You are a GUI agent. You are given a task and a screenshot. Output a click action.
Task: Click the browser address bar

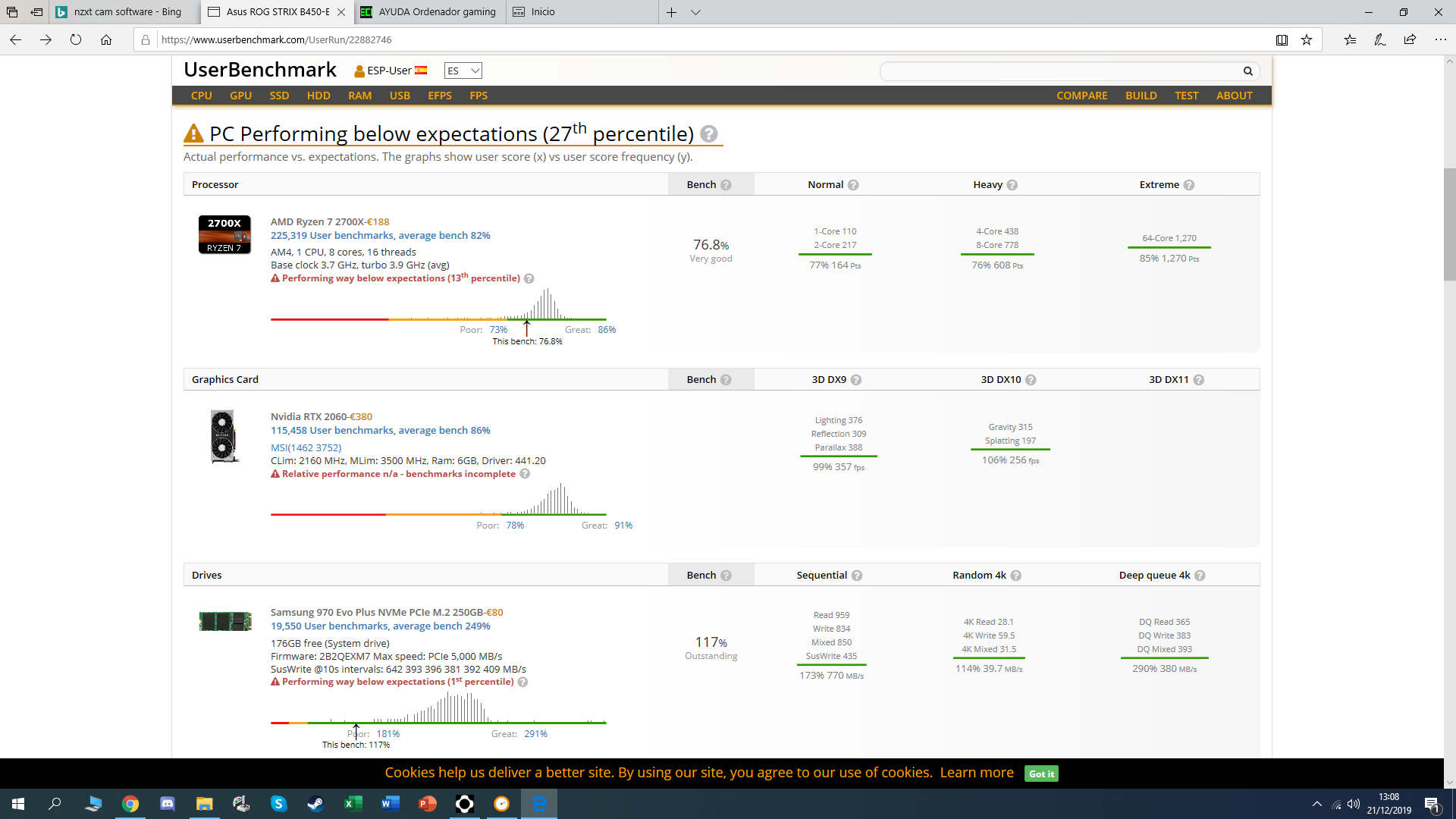[x=713, y=40]
